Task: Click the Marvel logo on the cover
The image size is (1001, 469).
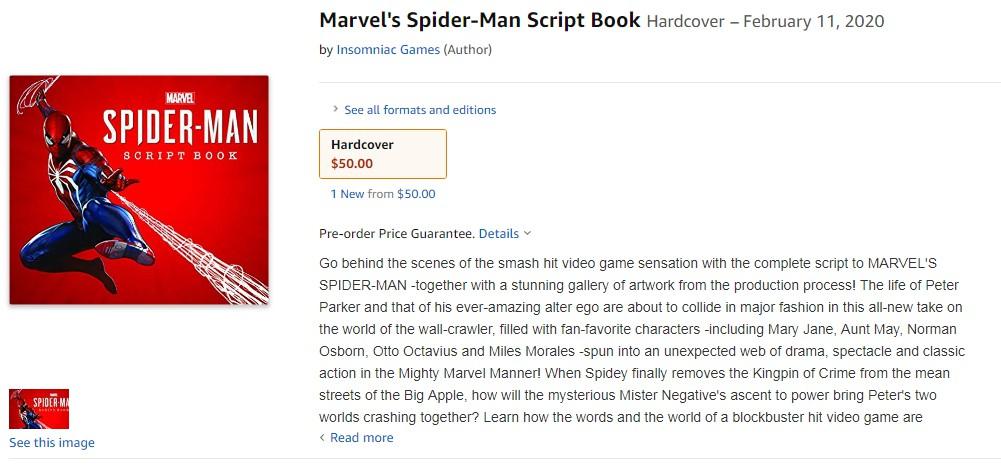Action: [x=181, y=97]
